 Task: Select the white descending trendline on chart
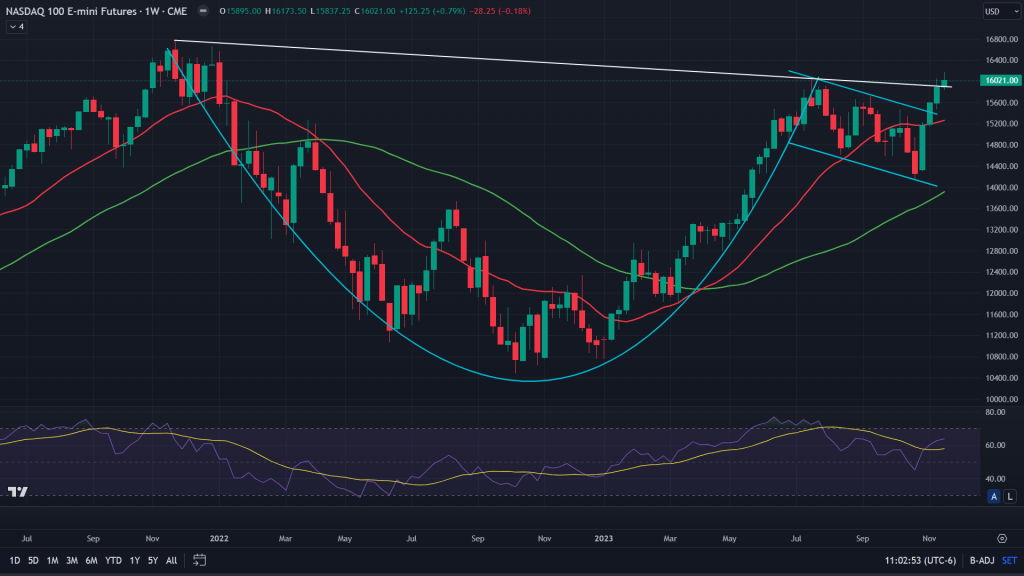tap(500, 62)
